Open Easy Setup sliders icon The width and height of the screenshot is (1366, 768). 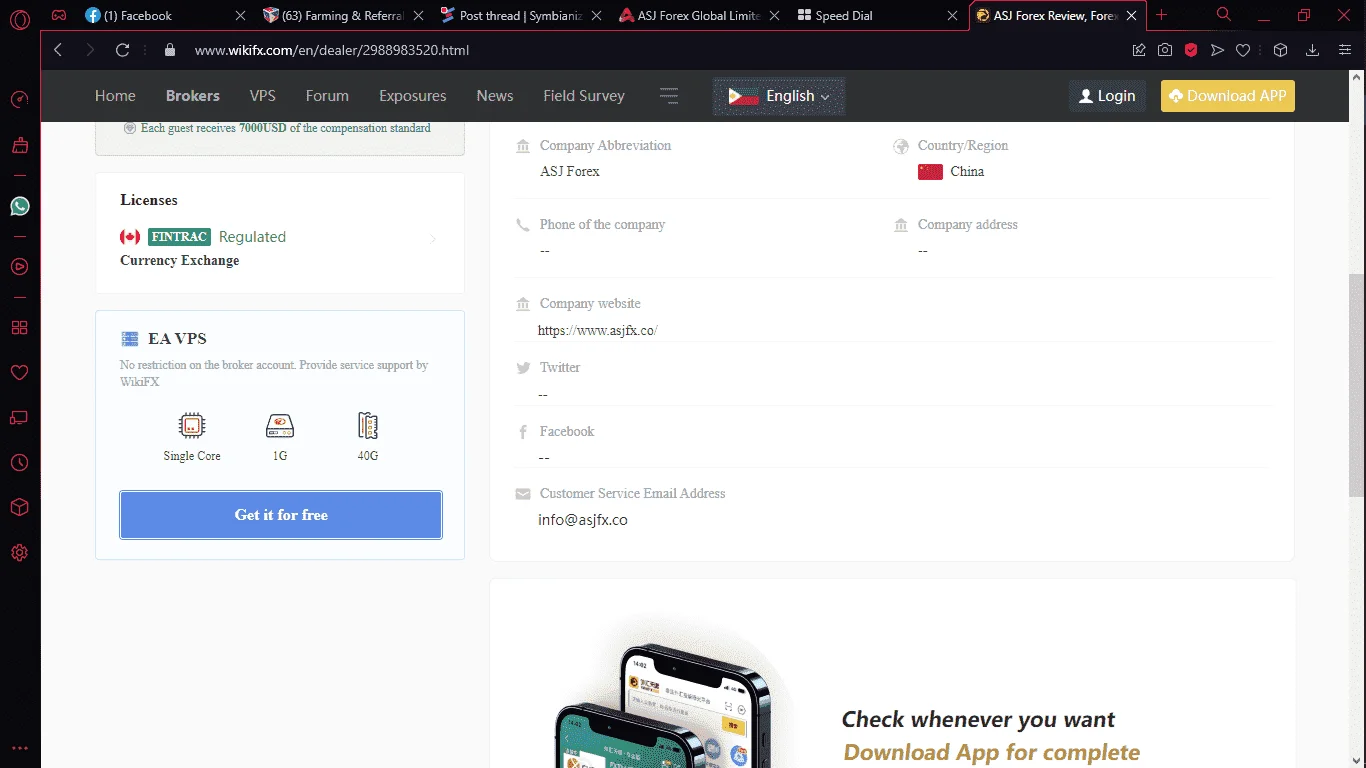(1345, 50)
